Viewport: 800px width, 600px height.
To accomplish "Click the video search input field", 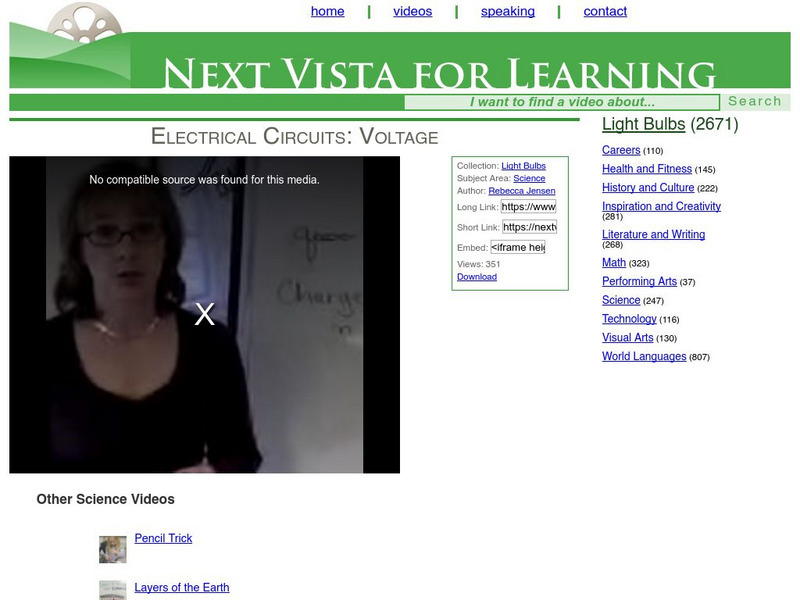I will [562, 102].
